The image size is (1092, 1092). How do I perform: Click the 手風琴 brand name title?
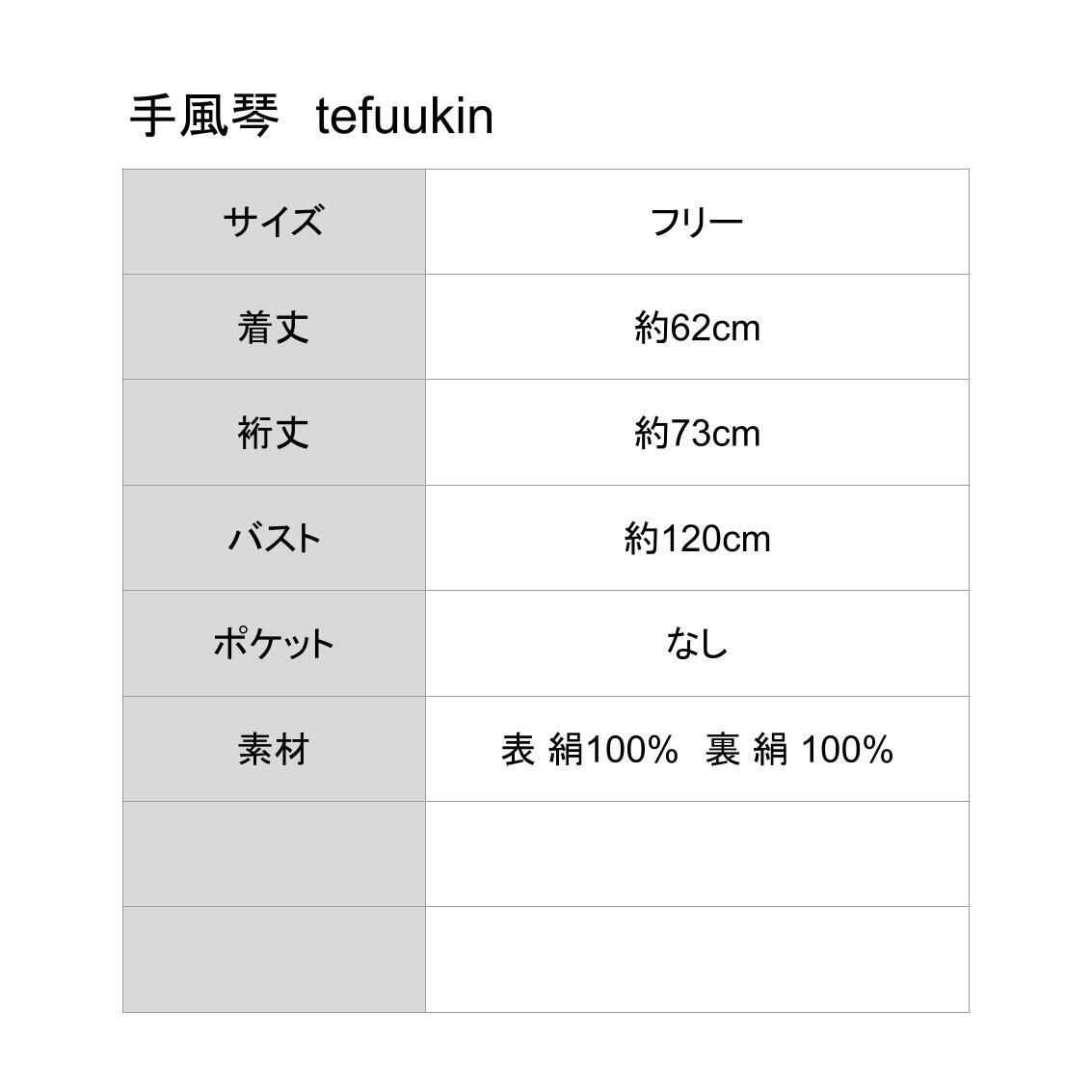(x=204, y=117)
